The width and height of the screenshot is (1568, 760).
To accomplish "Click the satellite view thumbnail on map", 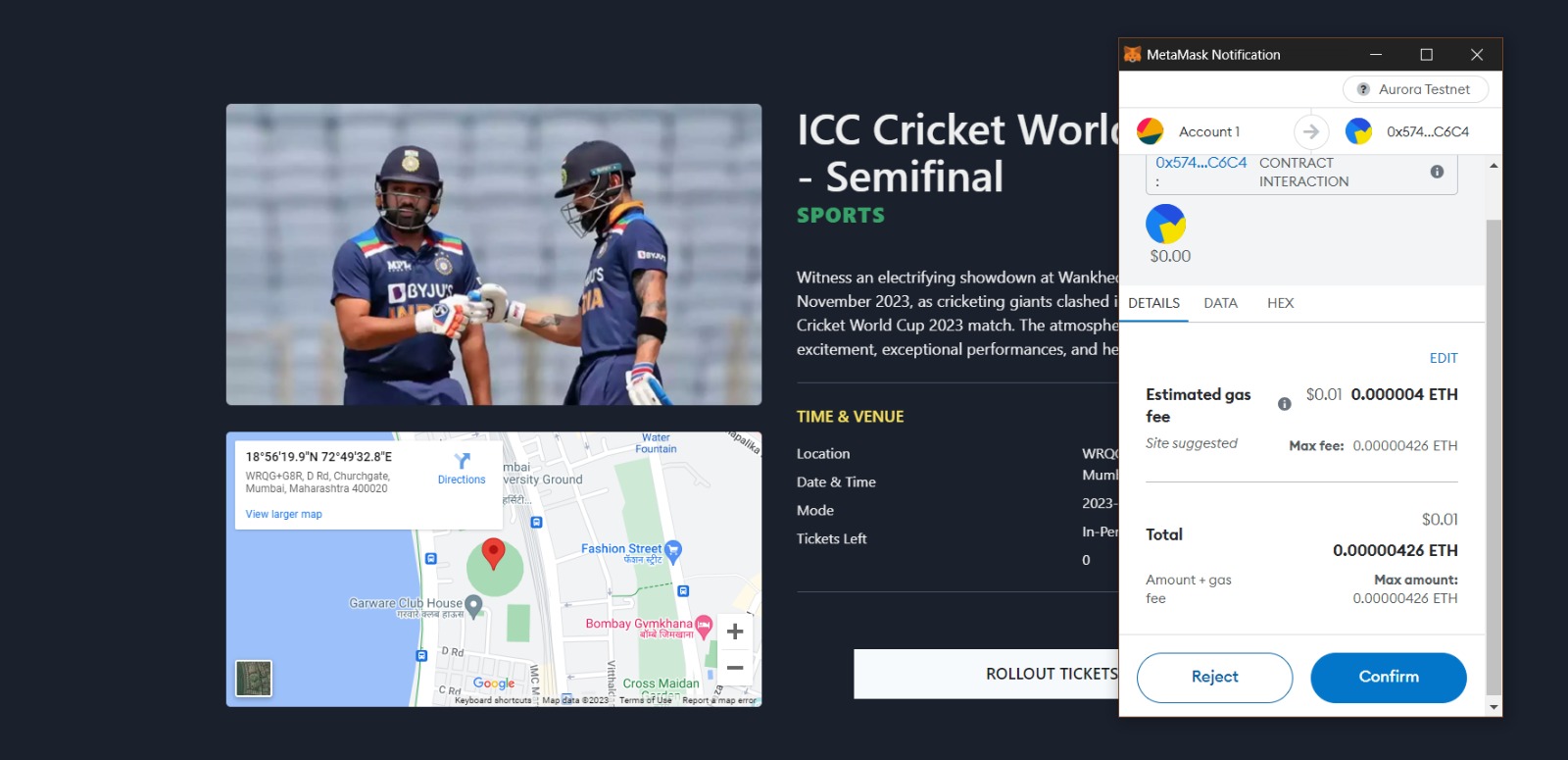I will [x=254, y=679].
